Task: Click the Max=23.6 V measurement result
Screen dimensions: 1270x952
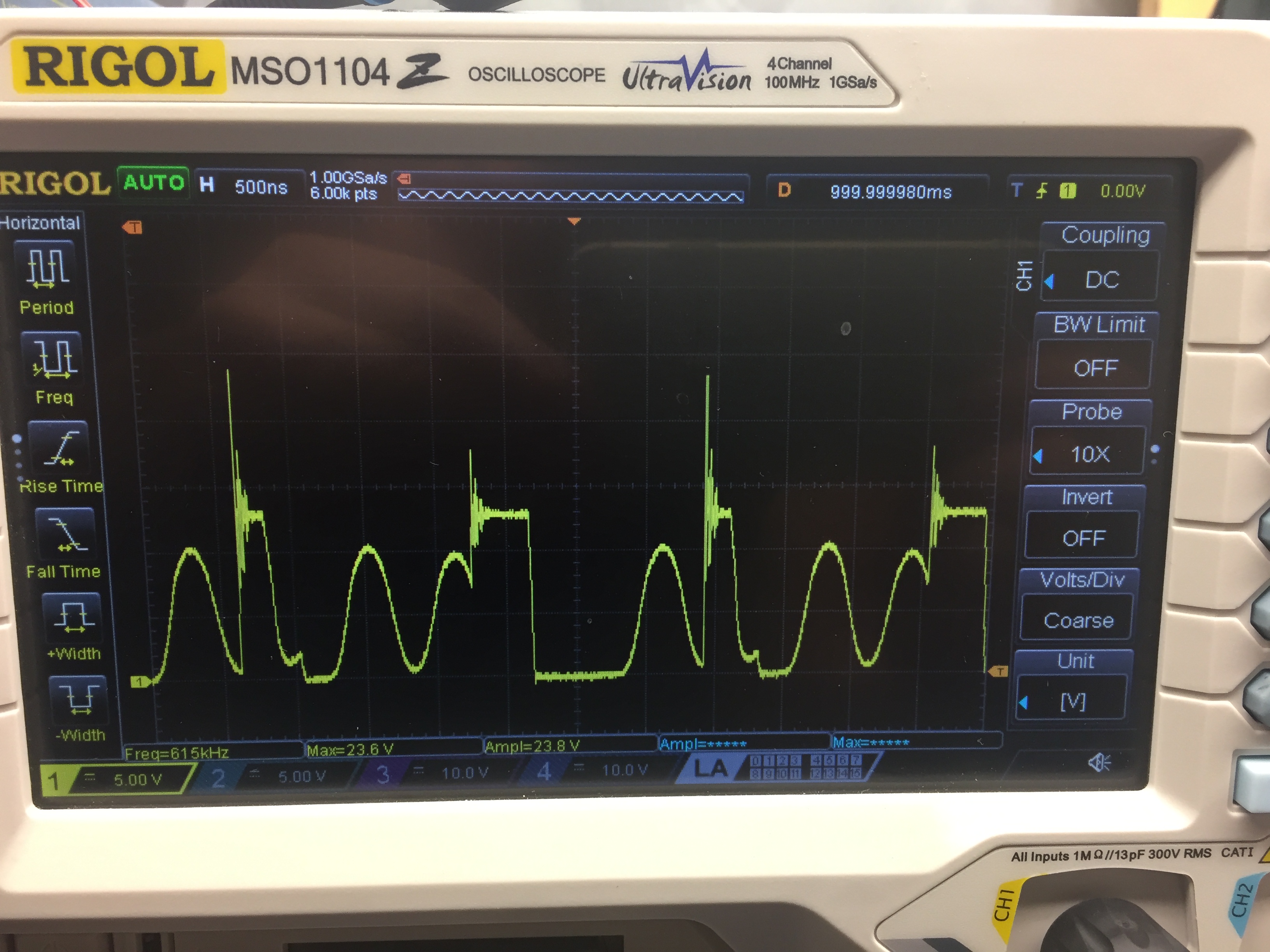Action: (x=350, y=749)
